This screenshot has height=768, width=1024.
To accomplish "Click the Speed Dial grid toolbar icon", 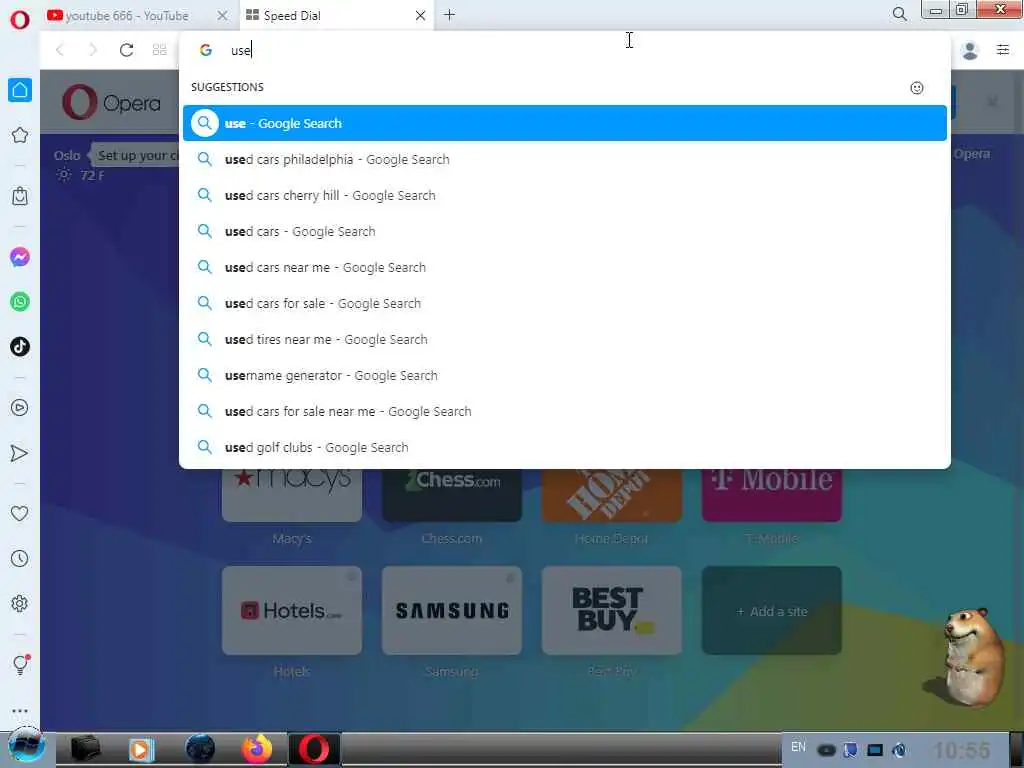I will tap(159, 50).
